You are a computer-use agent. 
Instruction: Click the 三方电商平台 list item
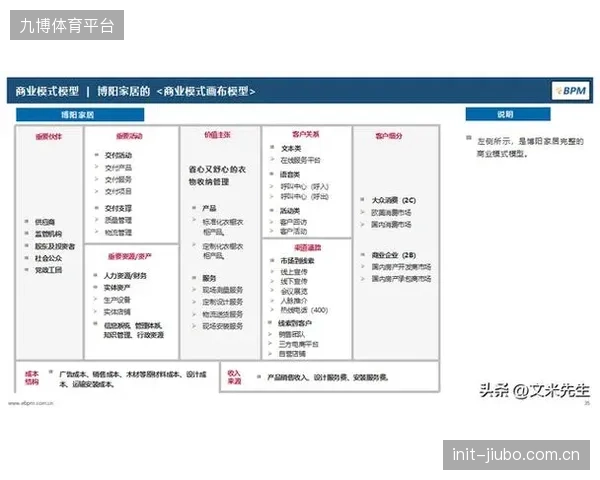[x=298, y=344]
